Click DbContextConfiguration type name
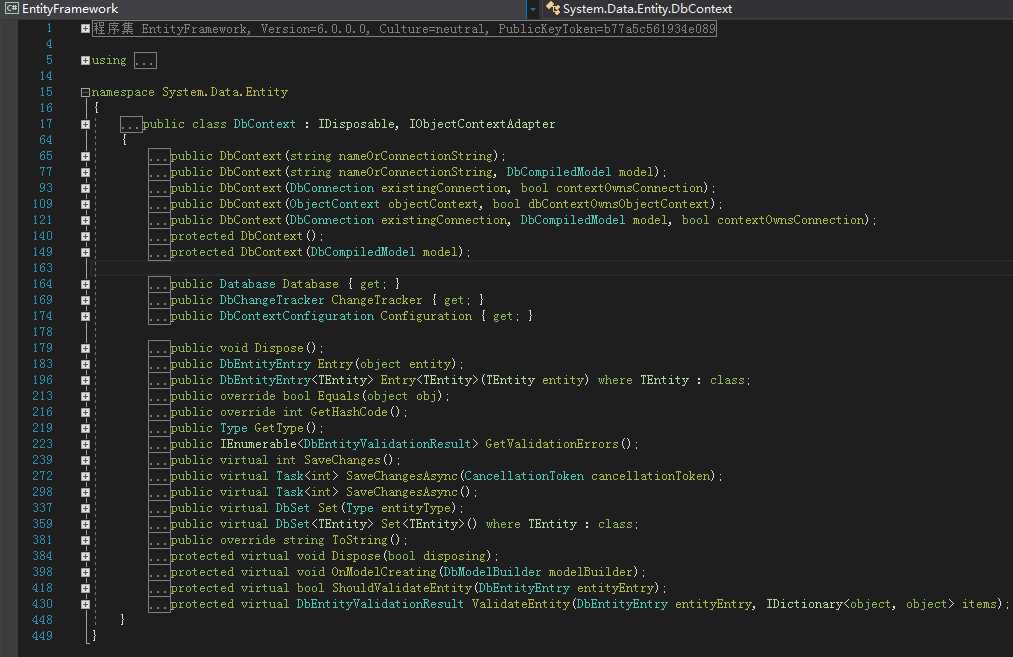Image resolution: width=1013 pixels, height=657 pixels. pos(297,316)
